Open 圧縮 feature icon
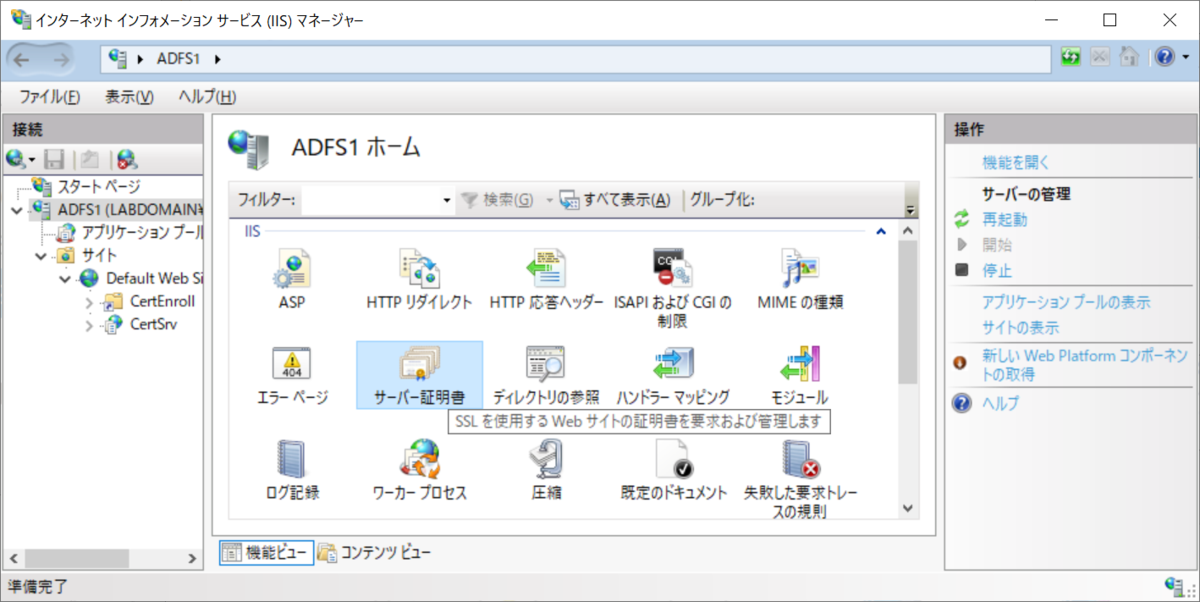Screen dimensions: 1200x602 (x=546, y=470)
